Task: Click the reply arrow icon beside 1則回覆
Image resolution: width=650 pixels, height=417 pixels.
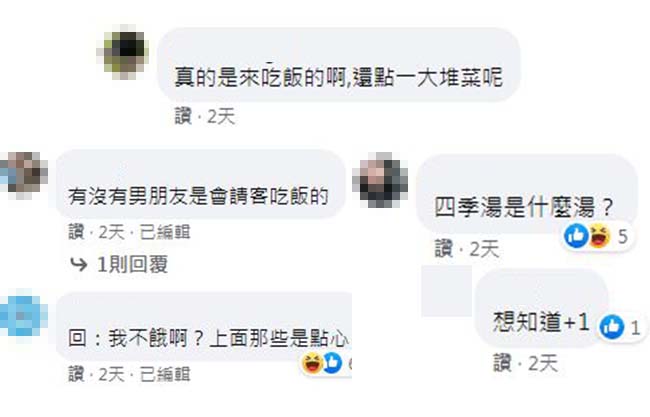Action: 78,264
